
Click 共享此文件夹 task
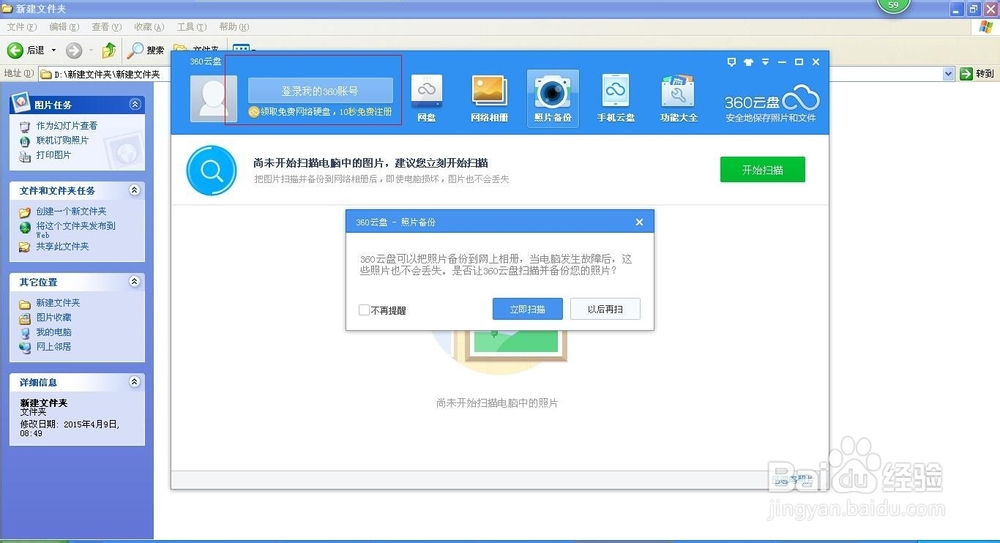(62, 246)
